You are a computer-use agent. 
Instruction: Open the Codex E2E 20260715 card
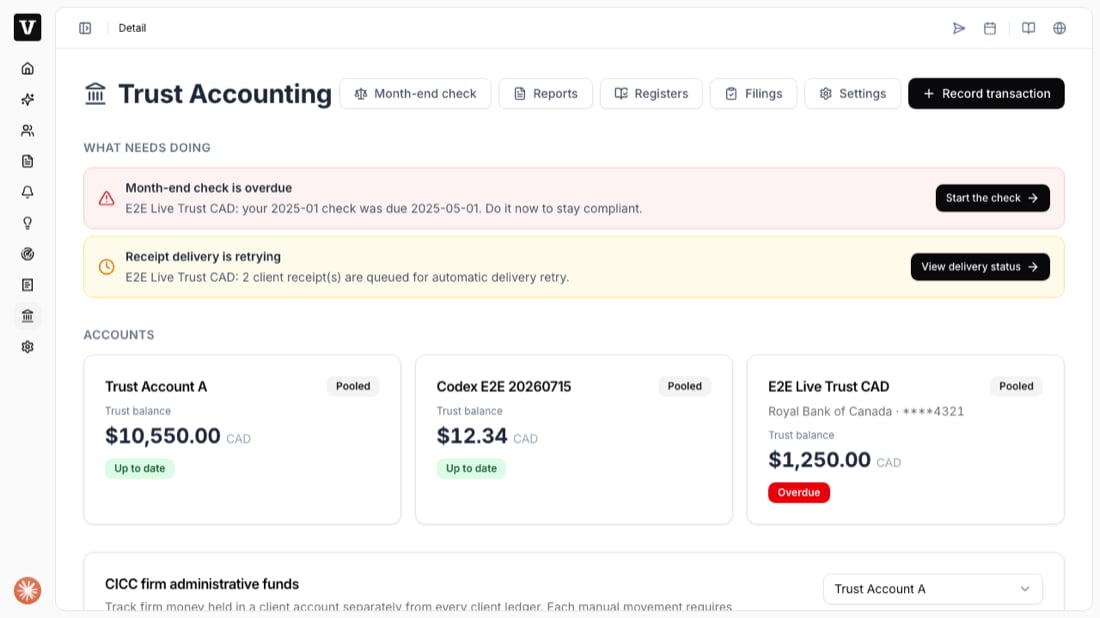pyautogui.click(x=574, y=439)
